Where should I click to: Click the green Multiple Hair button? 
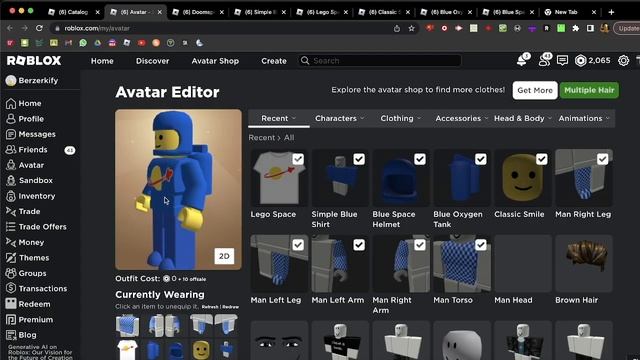(x=589, y=90)
